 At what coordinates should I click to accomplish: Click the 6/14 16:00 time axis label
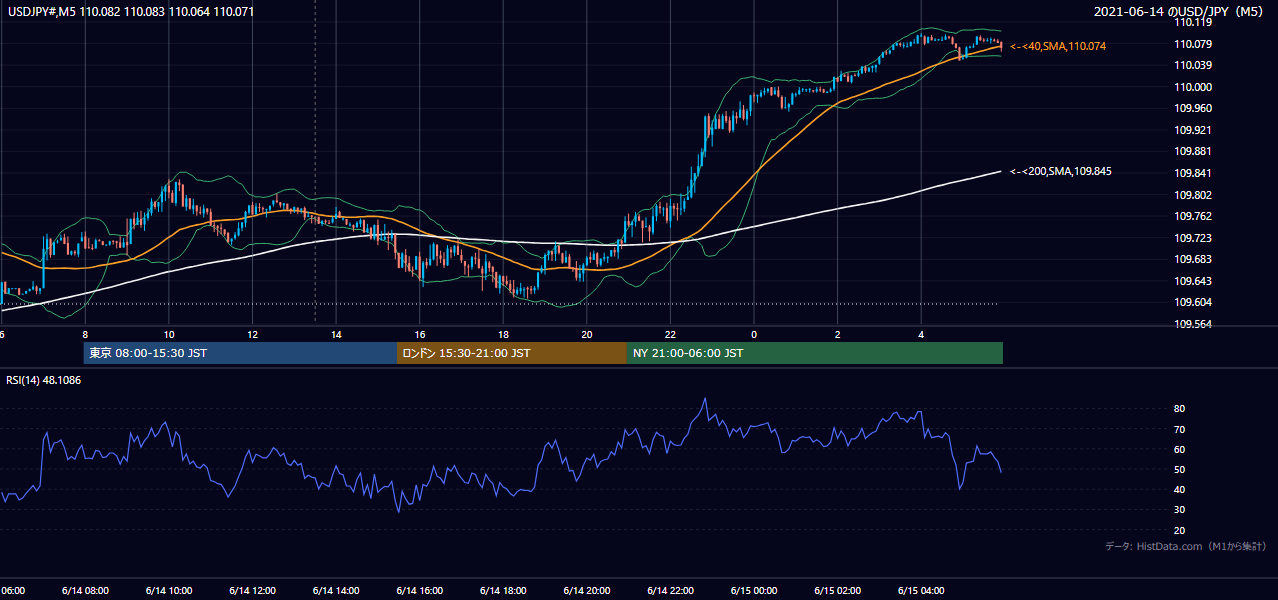419,591
